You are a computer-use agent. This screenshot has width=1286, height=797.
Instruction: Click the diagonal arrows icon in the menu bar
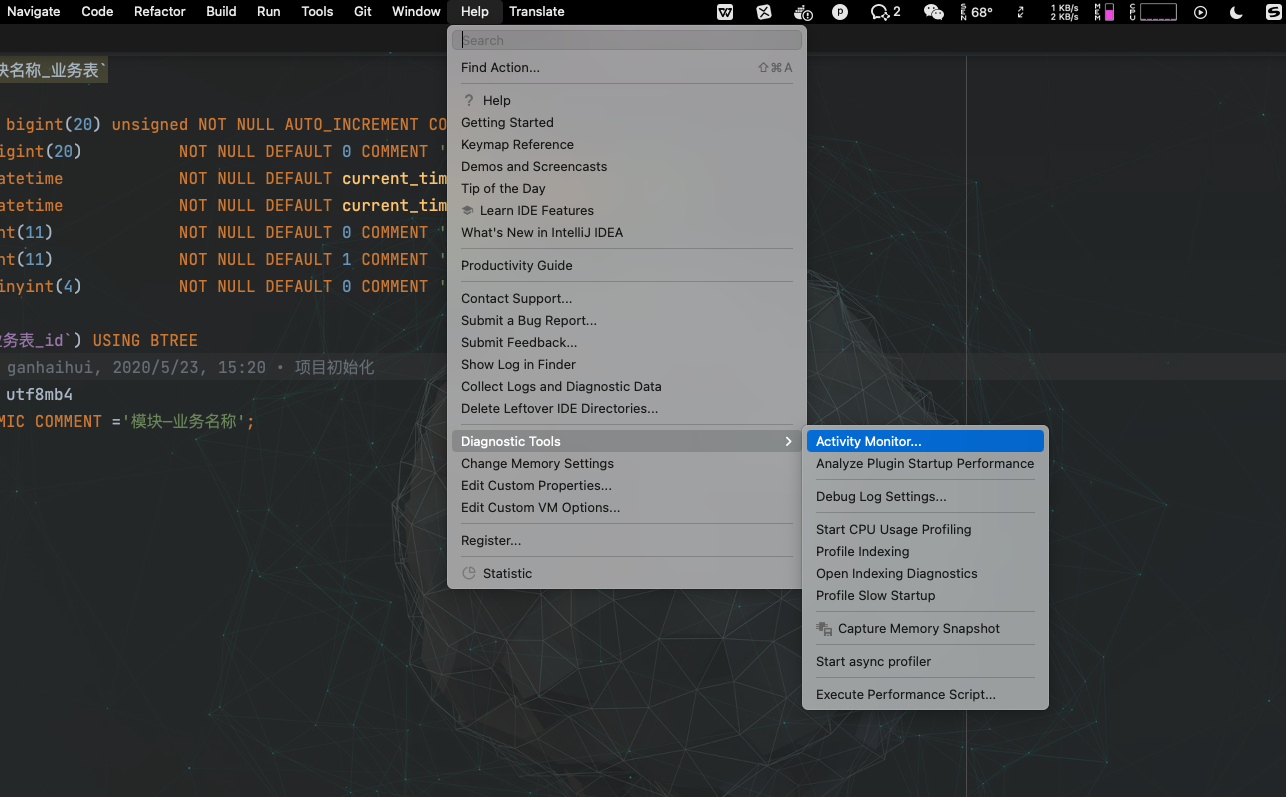[x=1020, y=12]
